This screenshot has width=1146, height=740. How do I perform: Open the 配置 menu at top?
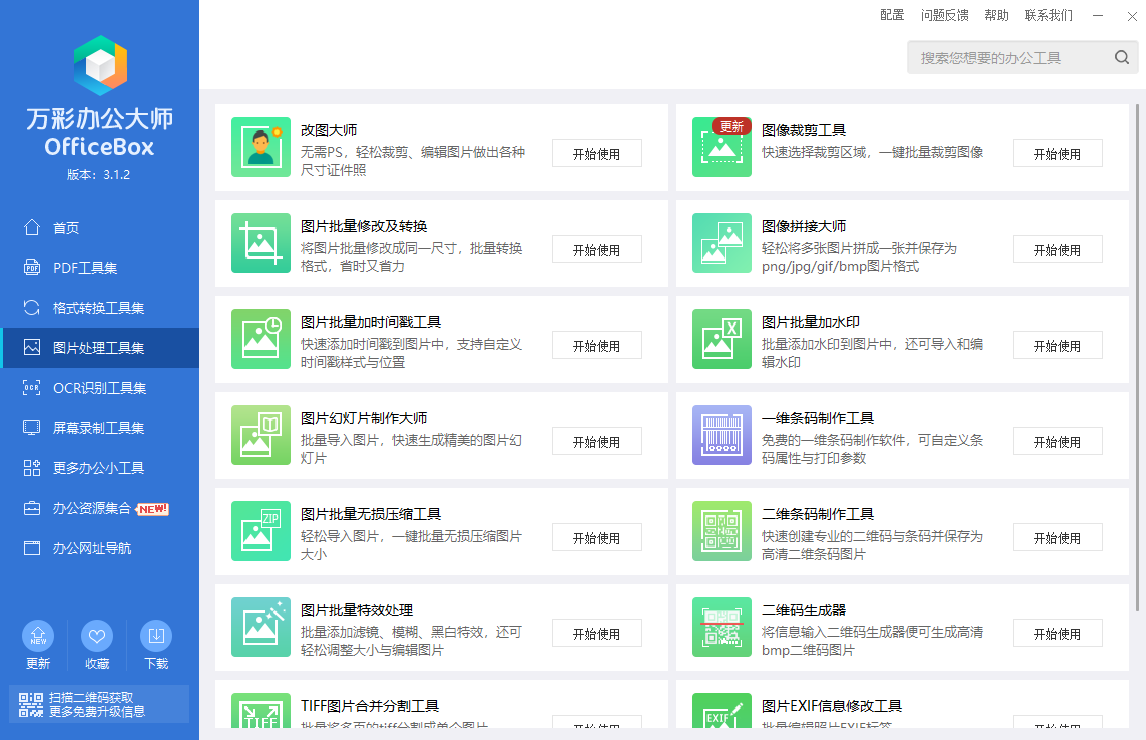point(892,15)
